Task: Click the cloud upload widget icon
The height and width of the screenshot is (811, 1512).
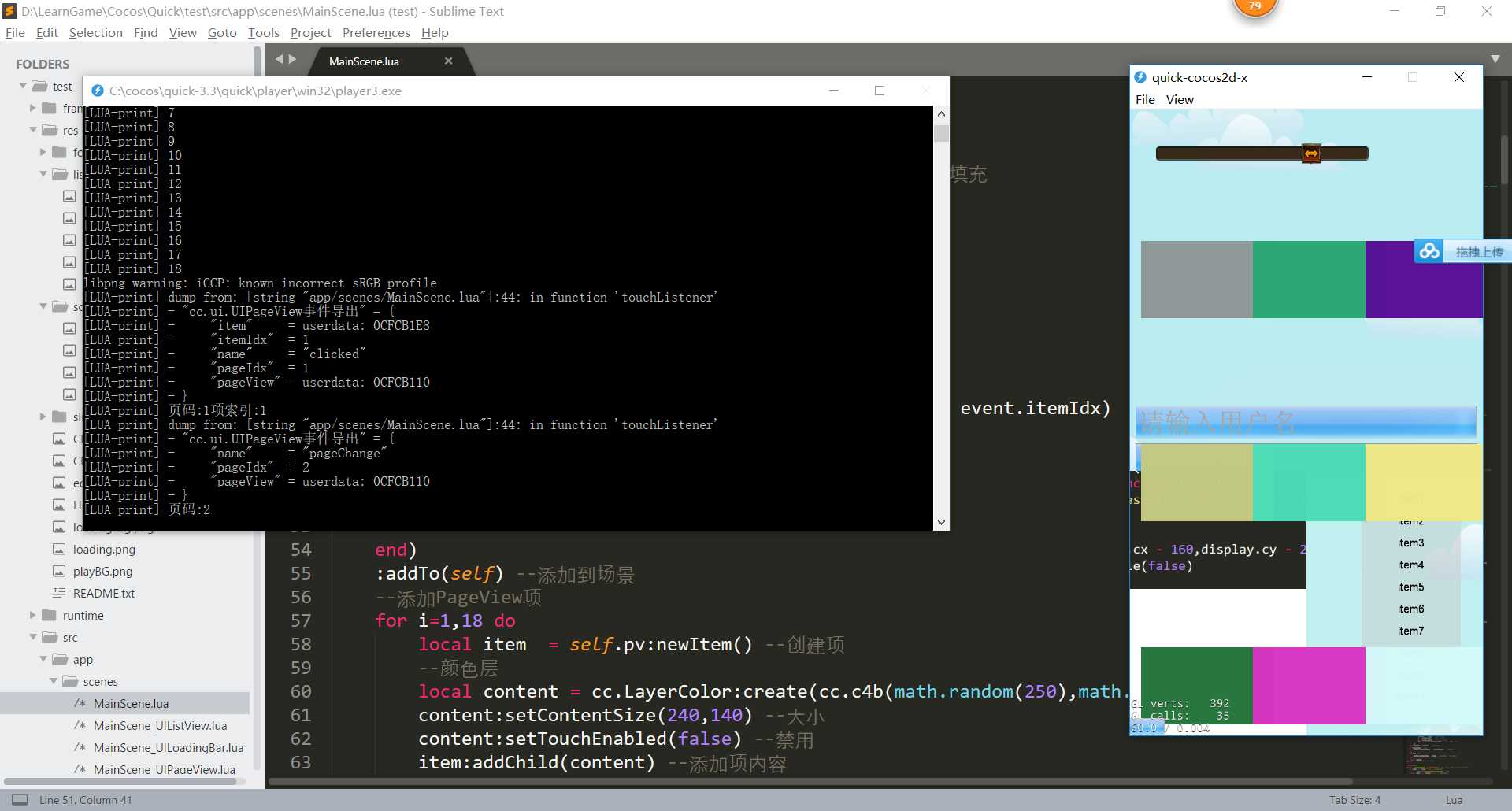Action: 1429,251
